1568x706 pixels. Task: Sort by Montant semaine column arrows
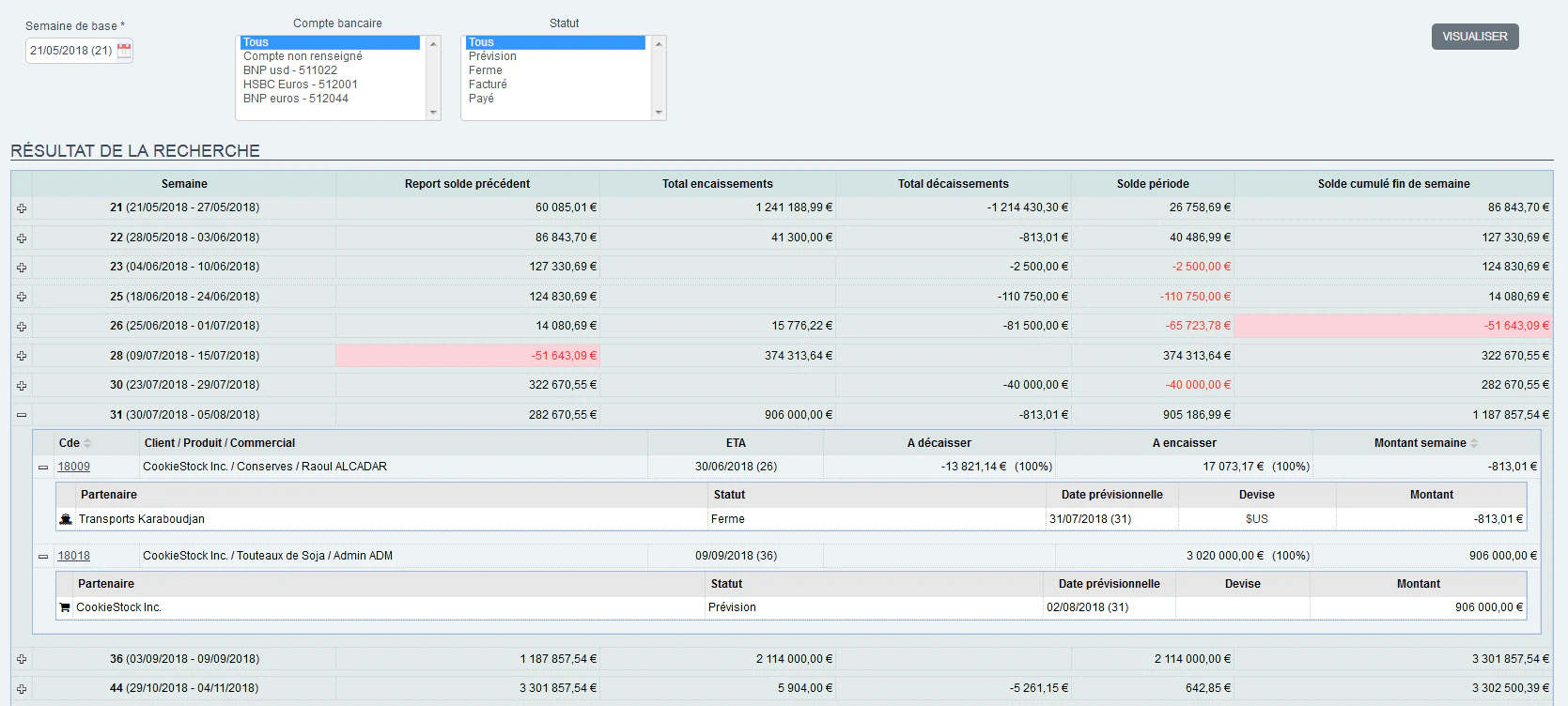1474,443
